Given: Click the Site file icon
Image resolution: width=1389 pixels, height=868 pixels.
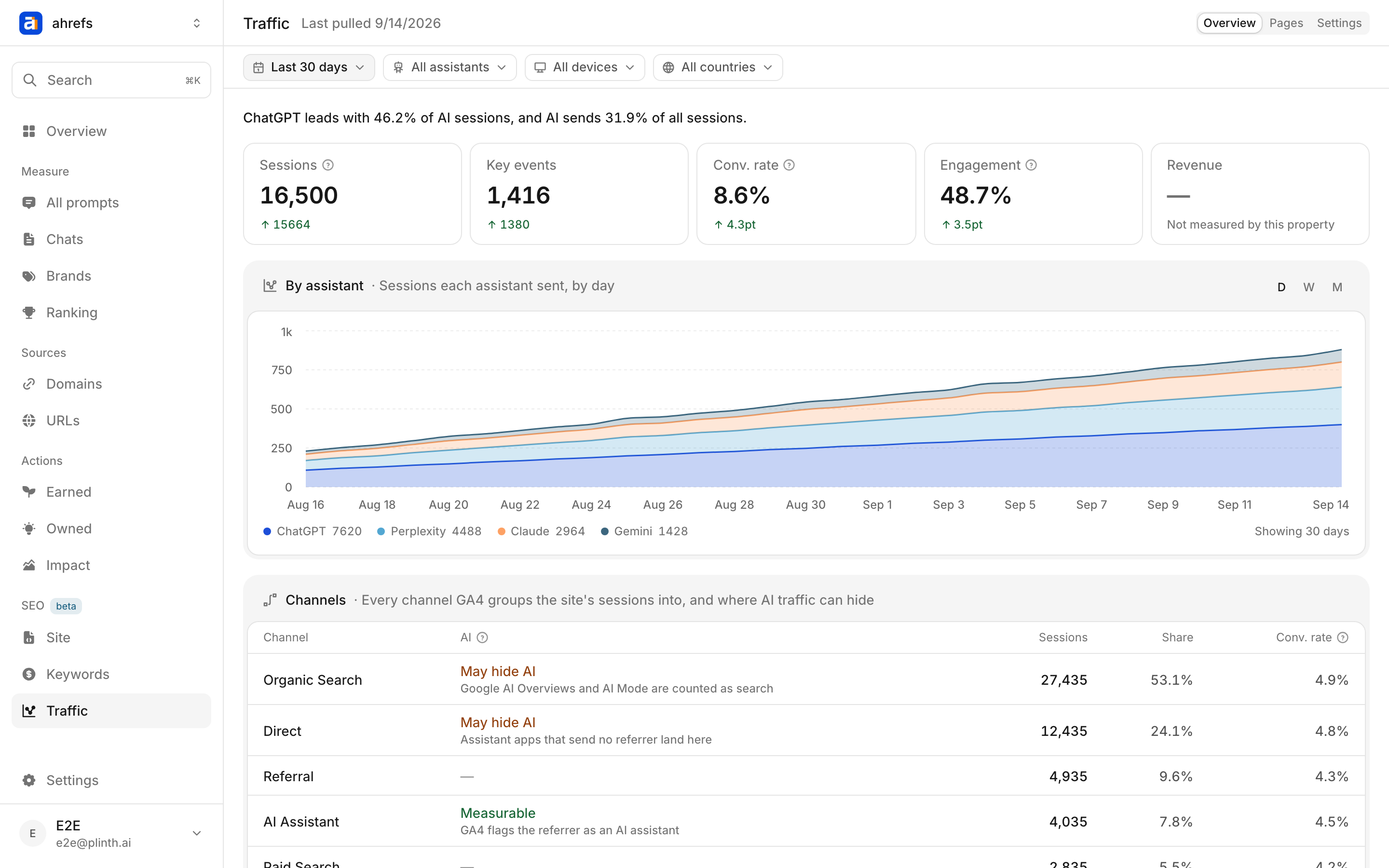Looking at the screenshot, I should (x=29, y=638).
